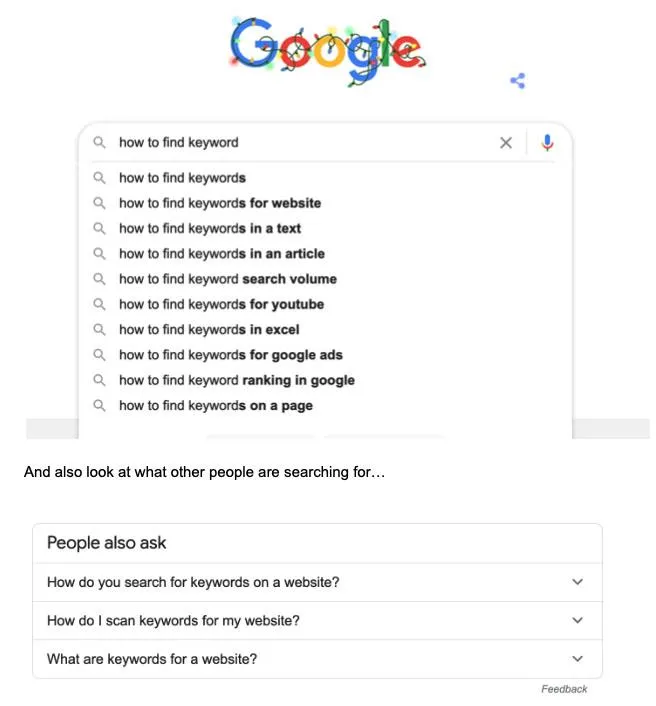Open the Feedback link

pyautogui.click(x=564, y=689)
